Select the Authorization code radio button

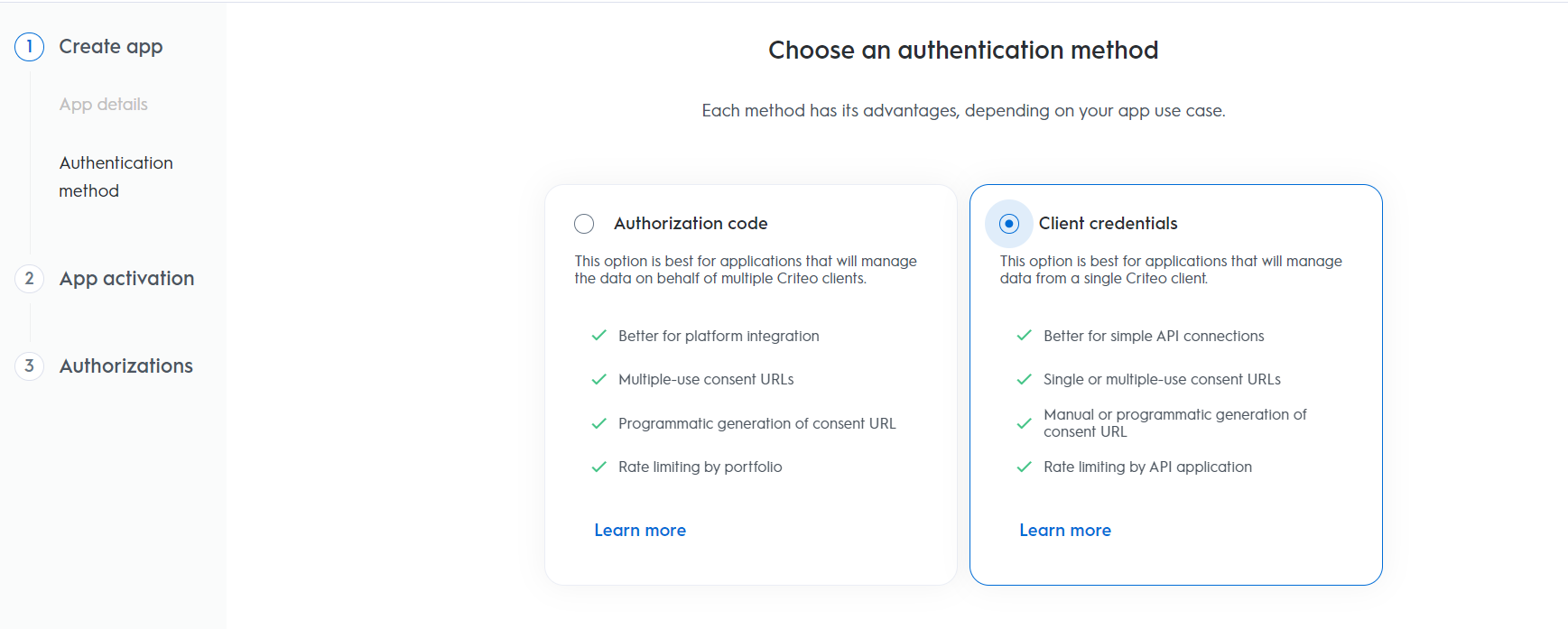584,224
